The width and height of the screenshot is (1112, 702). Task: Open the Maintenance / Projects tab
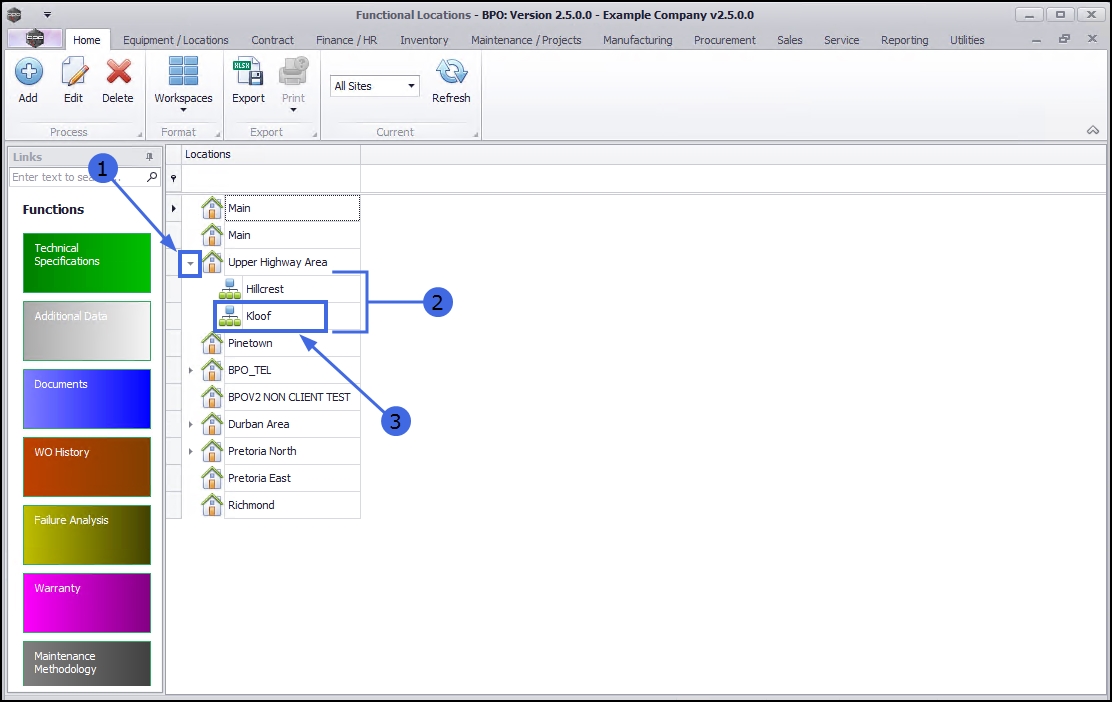(x=526, y=40)
